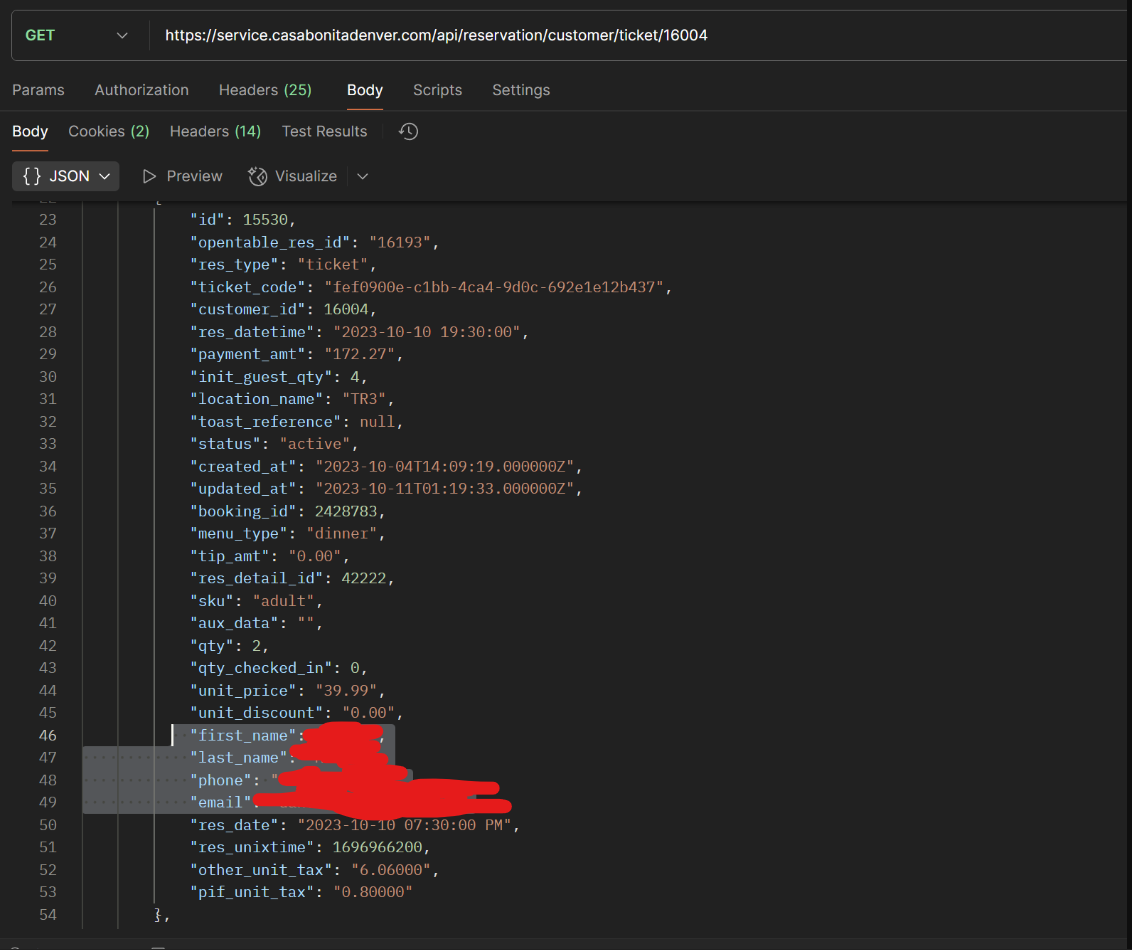The image size is (1132, 950).
Task: Click the res_type value "ticket"
Action: pyautogui.click(x=333, y=264)
